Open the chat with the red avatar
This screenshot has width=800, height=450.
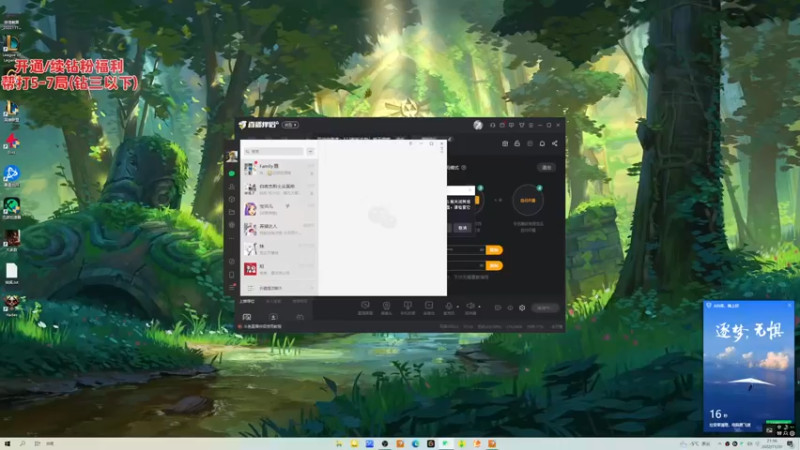pos(279,269)
